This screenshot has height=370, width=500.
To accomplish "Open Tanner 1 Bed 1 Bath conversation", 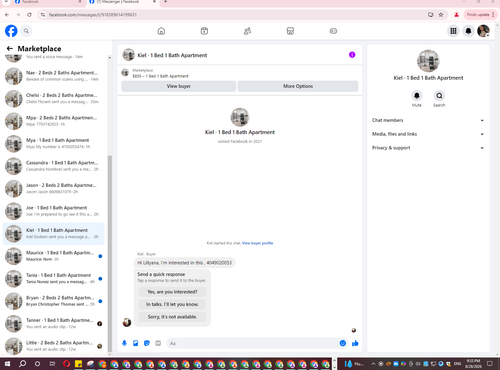I will point(53,324).
